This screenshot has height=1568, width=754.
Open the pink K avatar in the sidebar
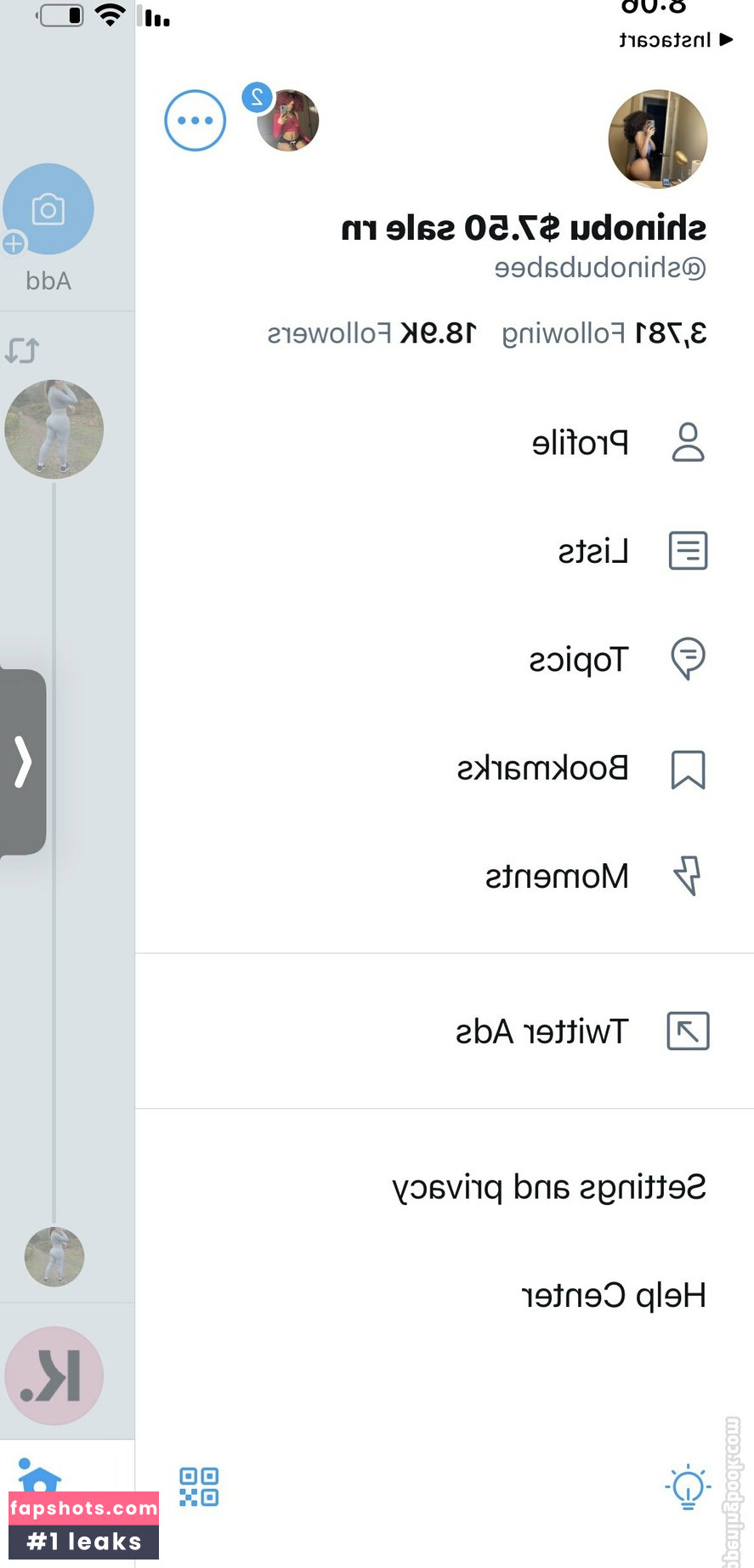tap(54, 1375)
